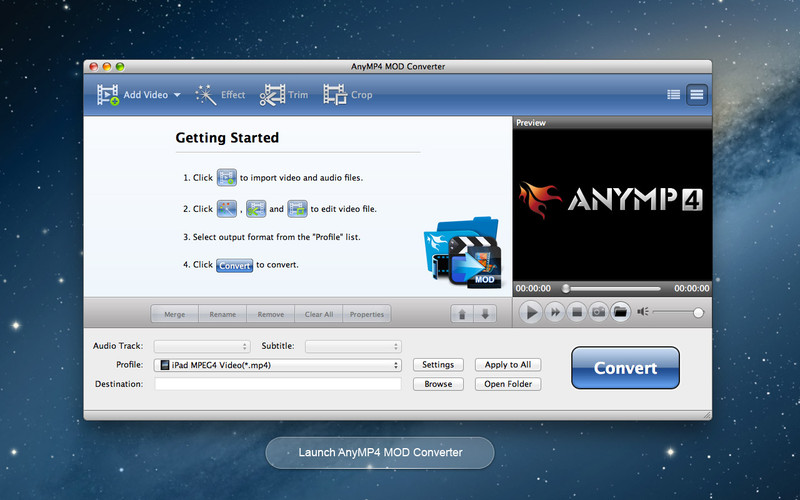Open the Audio Track dropdown
This screenshot has height=500, width=800.
202,346
